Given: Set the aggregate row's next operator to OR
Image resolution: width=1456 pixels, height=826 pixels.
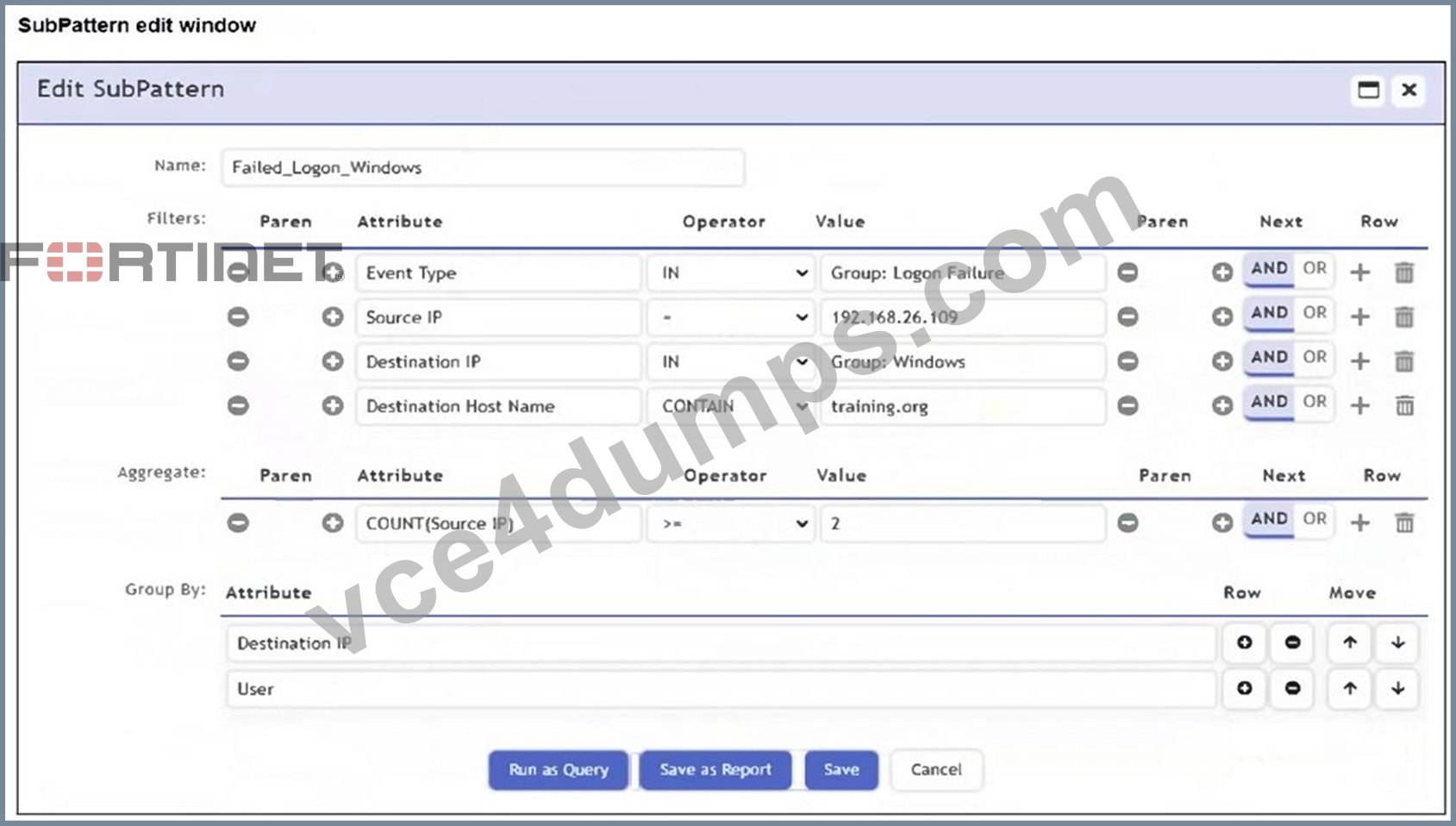Looking at the screenshot, I should coord(1315,519).
